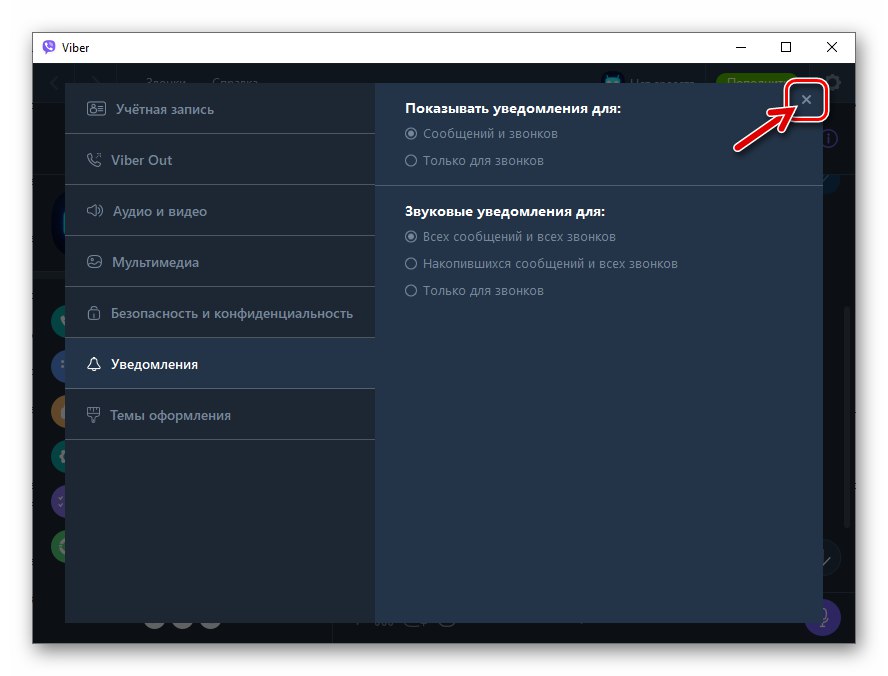888x676 pixels.
Task: Minimize the Viber window
Action: [741, 47]
